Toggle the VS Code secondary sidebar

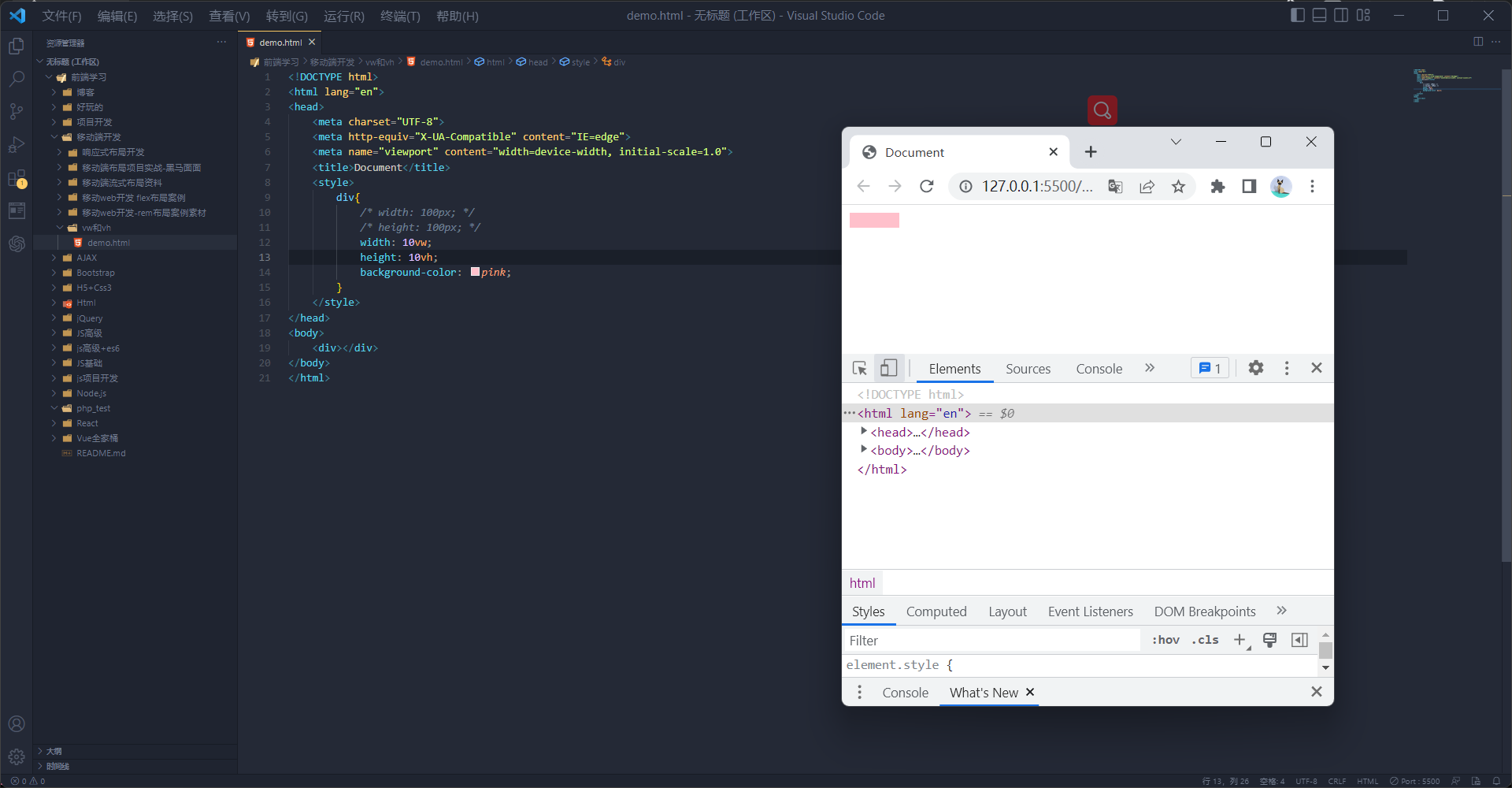(1341, 15)
